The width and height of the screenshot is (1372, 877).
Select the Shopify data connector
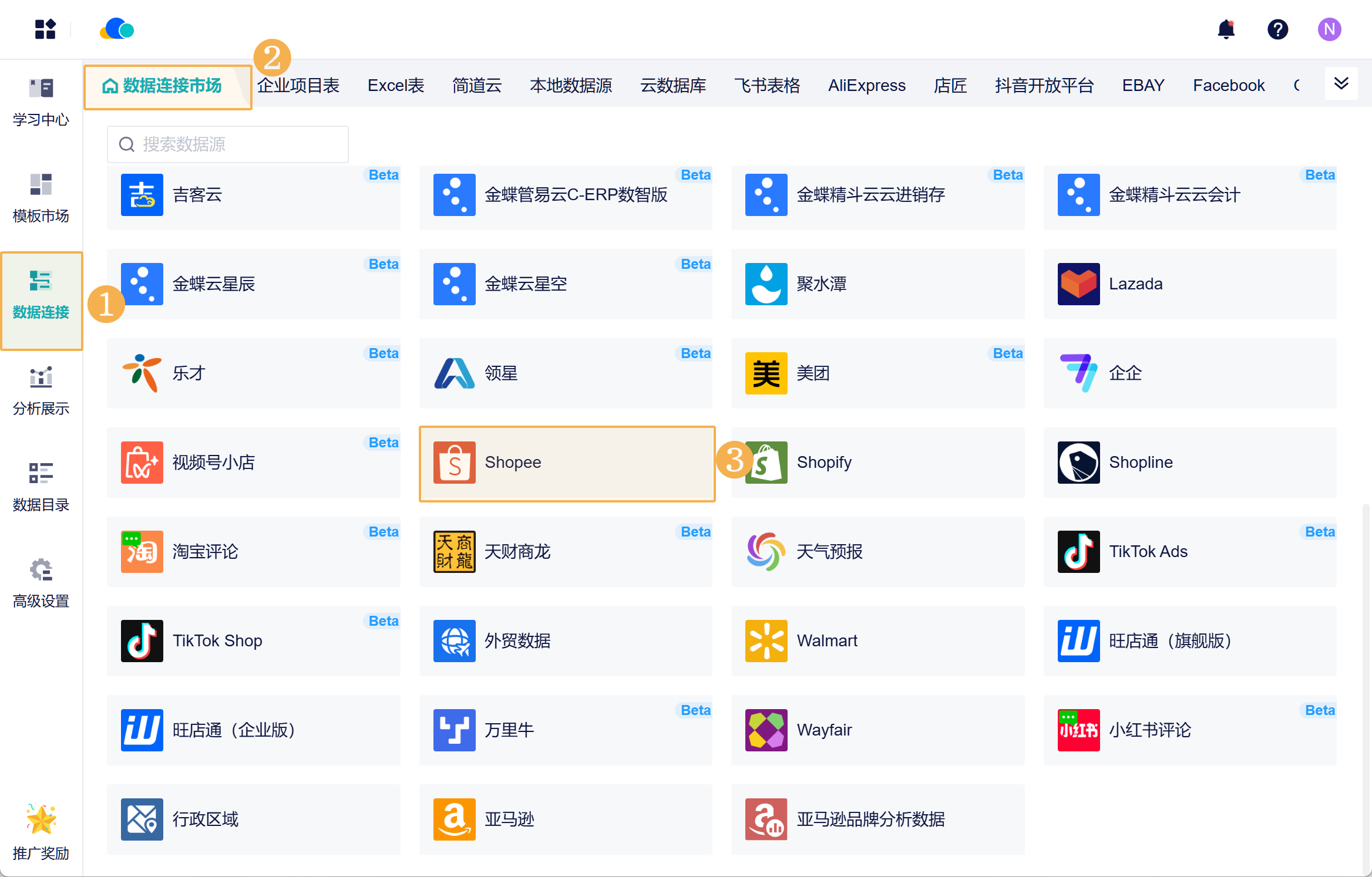pyautogui.click(x=877, y=463)
